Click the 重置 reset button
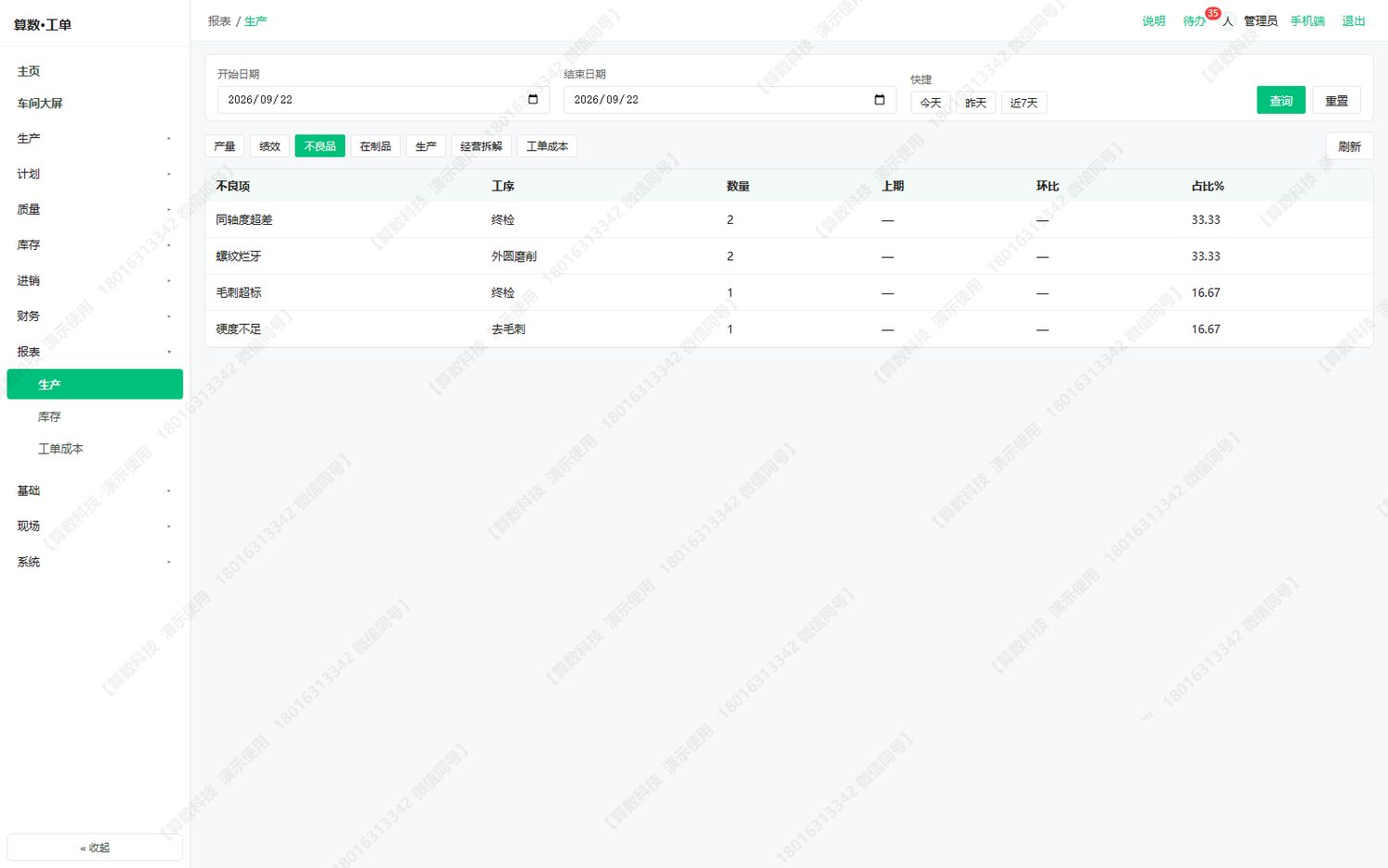Image resolution: width=1388 pixels, height=868 pixels. (x=1336, y=100)
